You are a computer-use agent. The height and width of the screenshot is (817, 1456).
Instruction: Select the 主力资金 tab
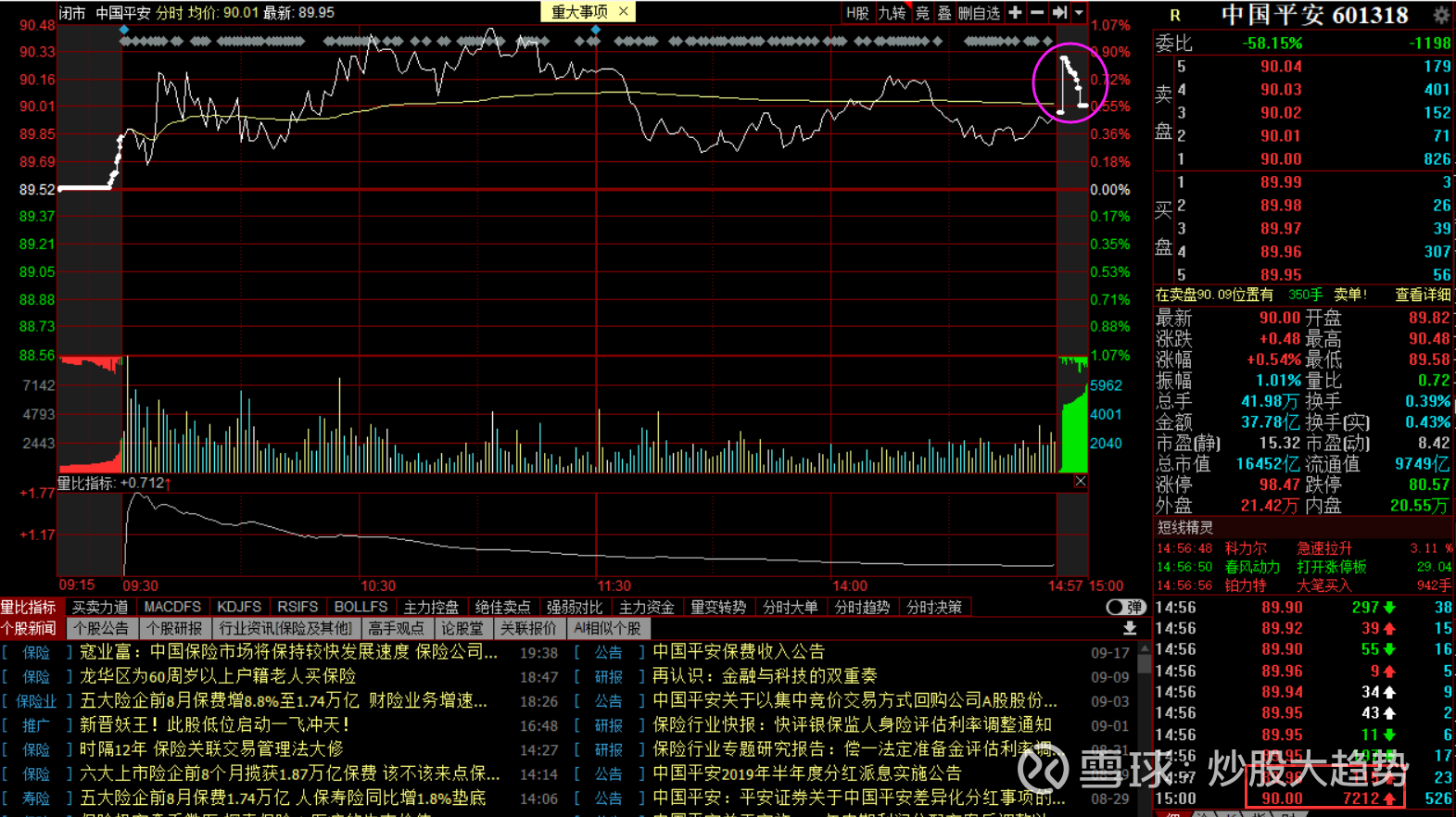(x=647, y=607)
